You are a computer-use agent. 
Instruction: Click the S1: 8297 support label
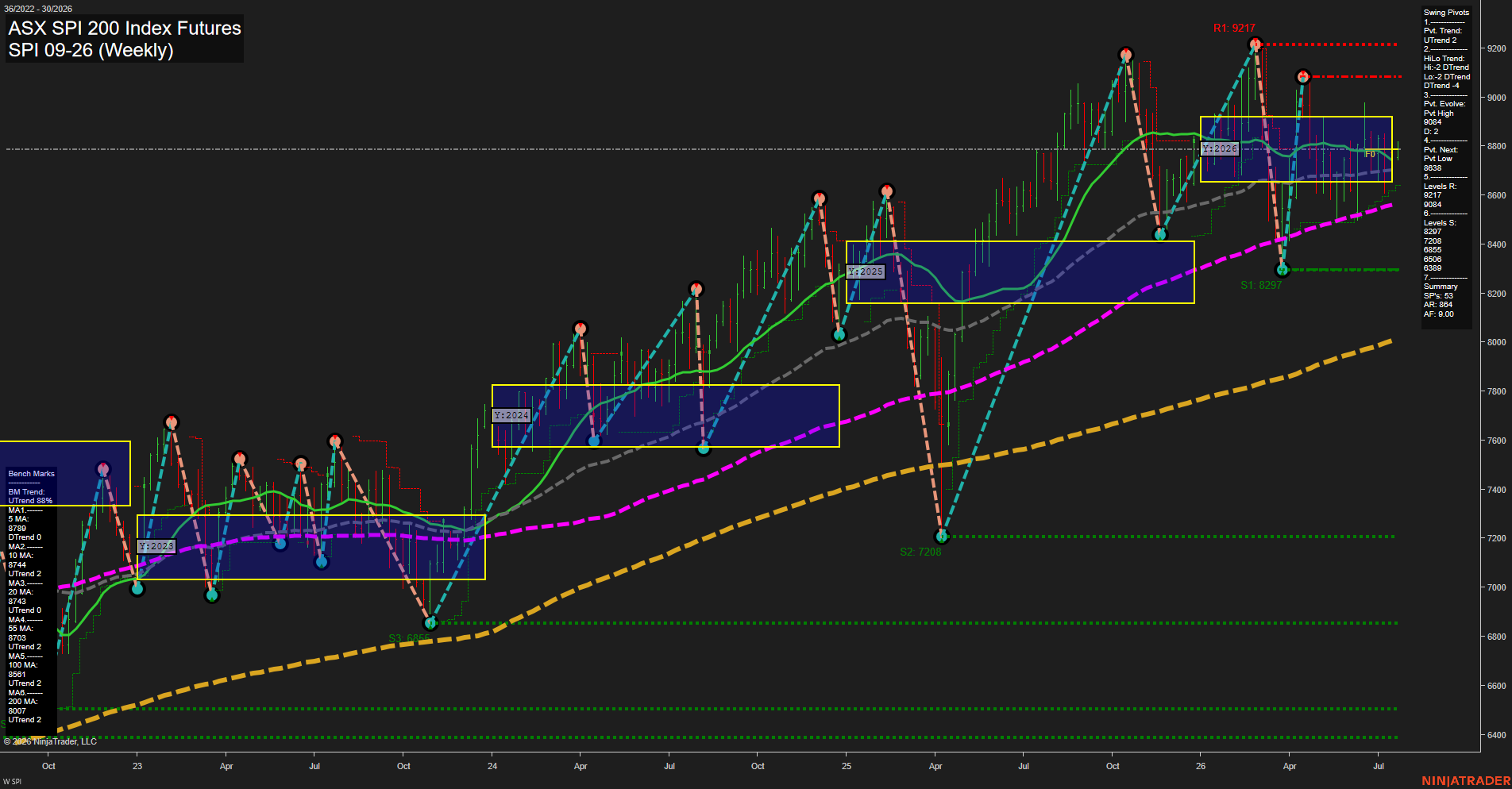pos(1261,285)
